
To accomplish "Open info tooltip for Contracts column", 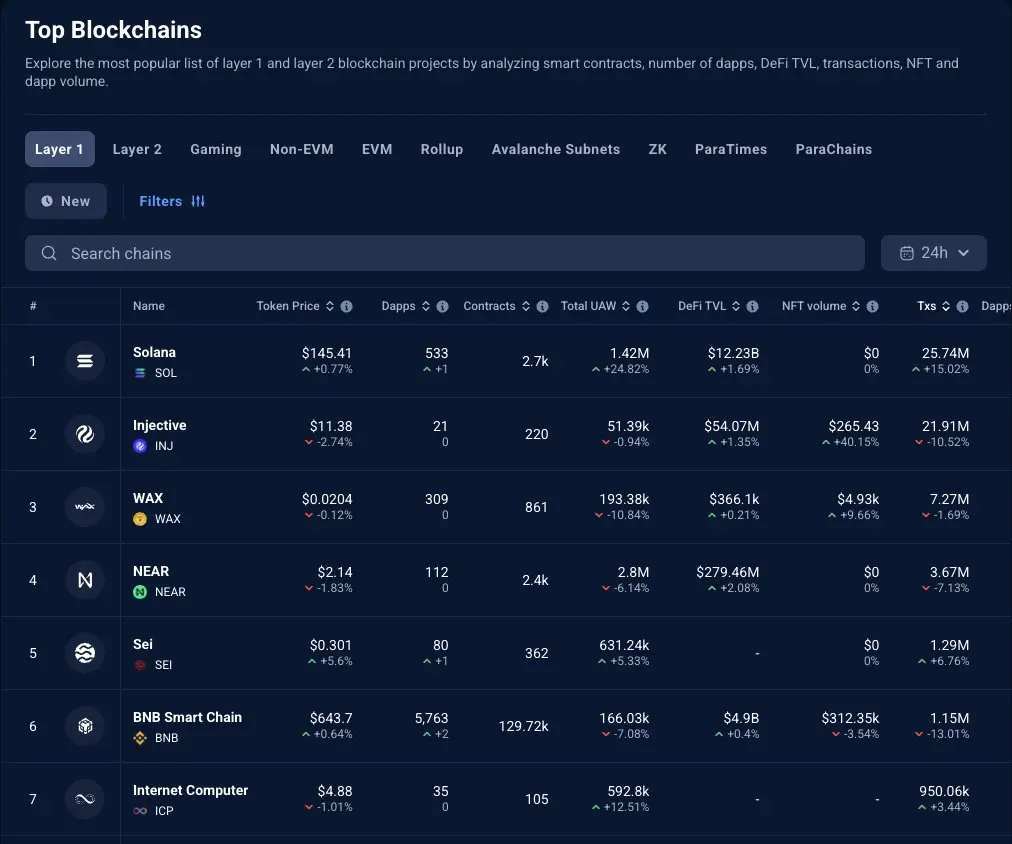I will point(542,306).
